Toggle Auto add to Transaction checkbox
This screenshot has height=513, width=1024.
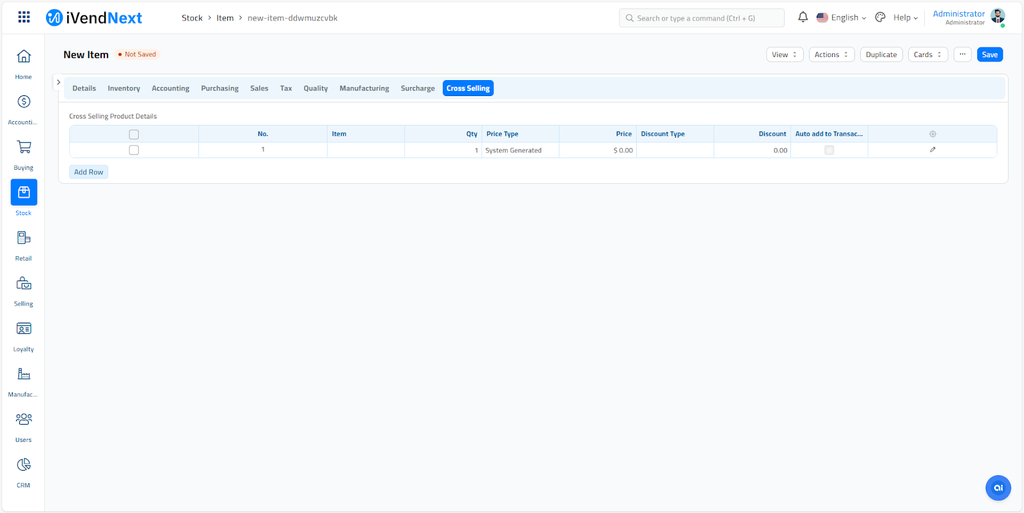[829, 150]
